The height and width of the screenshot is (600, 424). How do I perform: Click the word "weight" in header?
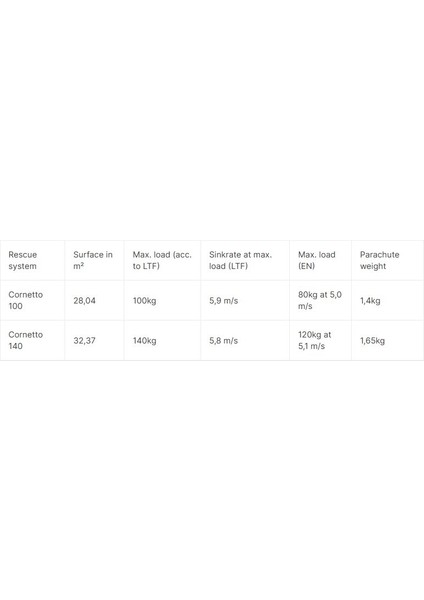[373, 266]
